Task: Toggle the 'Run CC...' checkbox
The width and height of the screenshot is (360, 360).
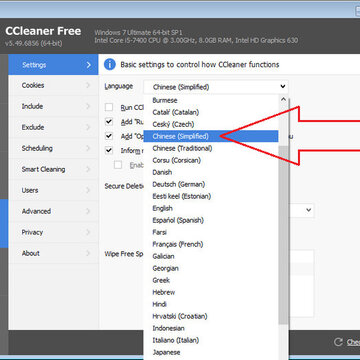Action: click(x=109, y=107)
